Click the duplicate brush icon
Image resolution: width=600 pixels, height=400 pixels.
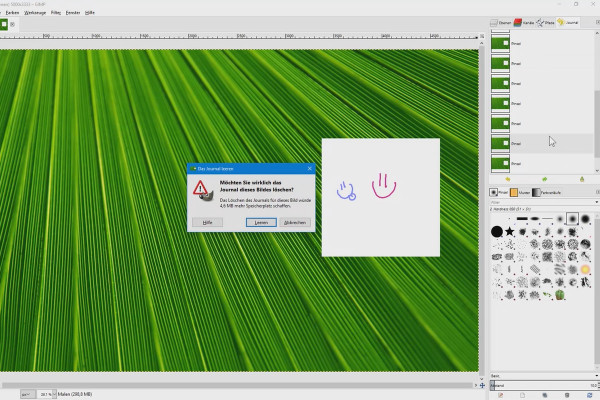coord(545,395)
